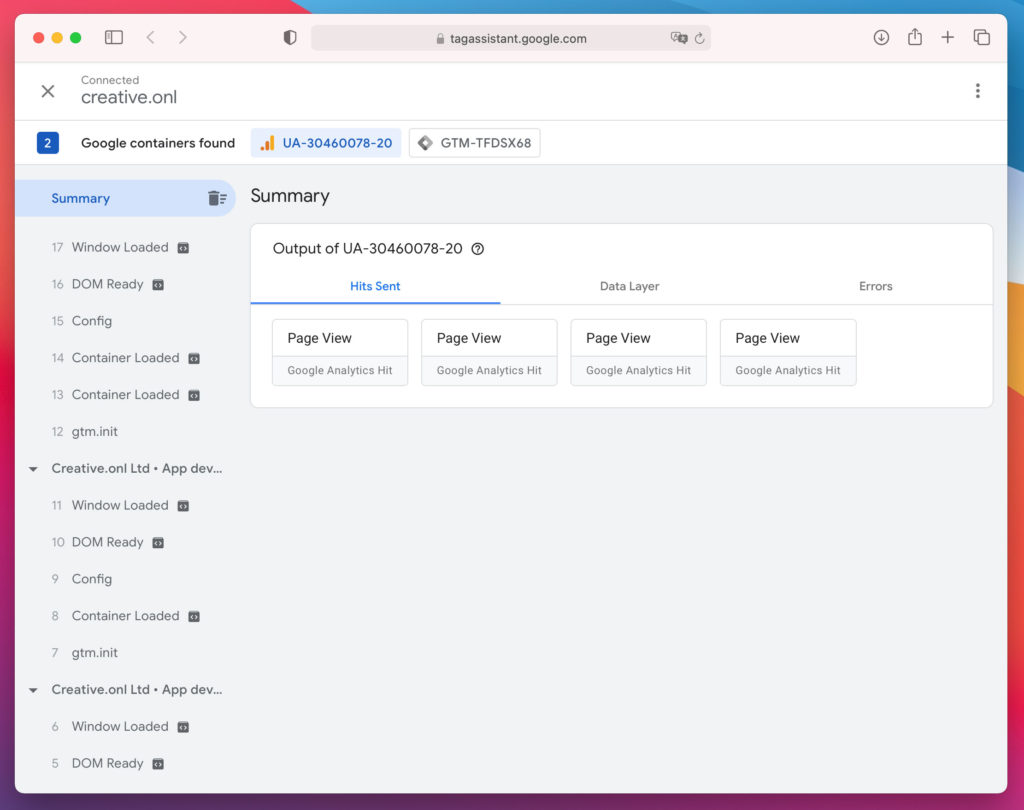Click the clear events icon beside Summary

(x=218, y=198)
